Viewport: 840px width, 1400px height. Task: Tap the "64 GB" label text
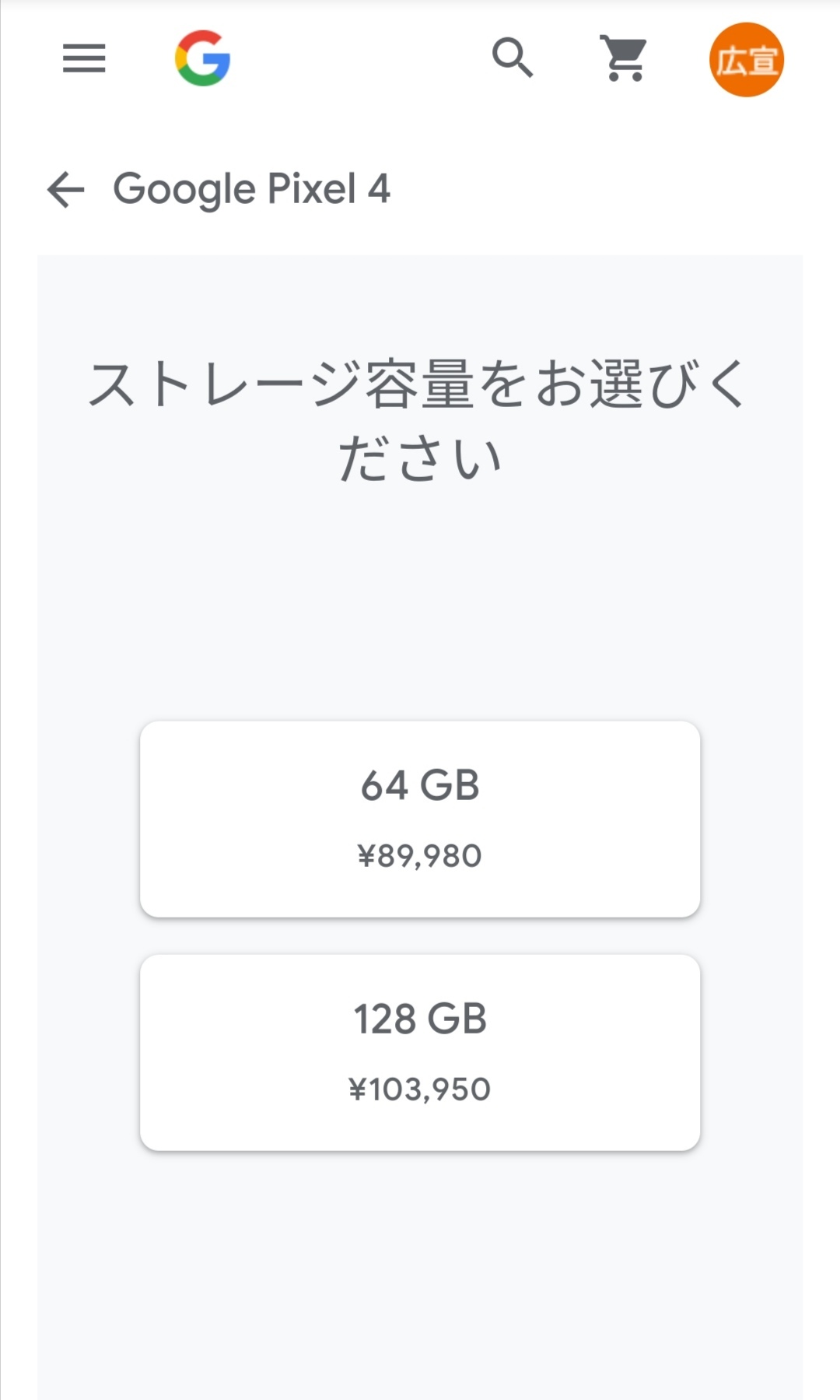point(420,785)
